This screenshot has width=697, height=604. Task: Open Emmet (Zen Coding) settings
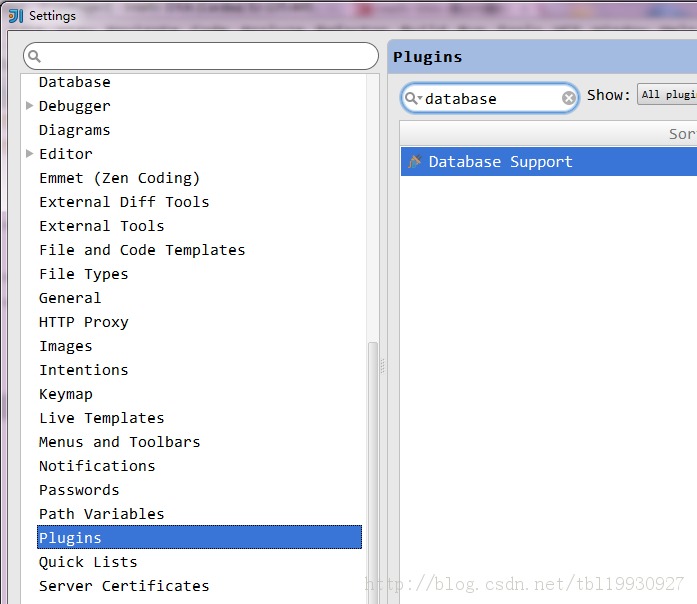tap(120, 178)
